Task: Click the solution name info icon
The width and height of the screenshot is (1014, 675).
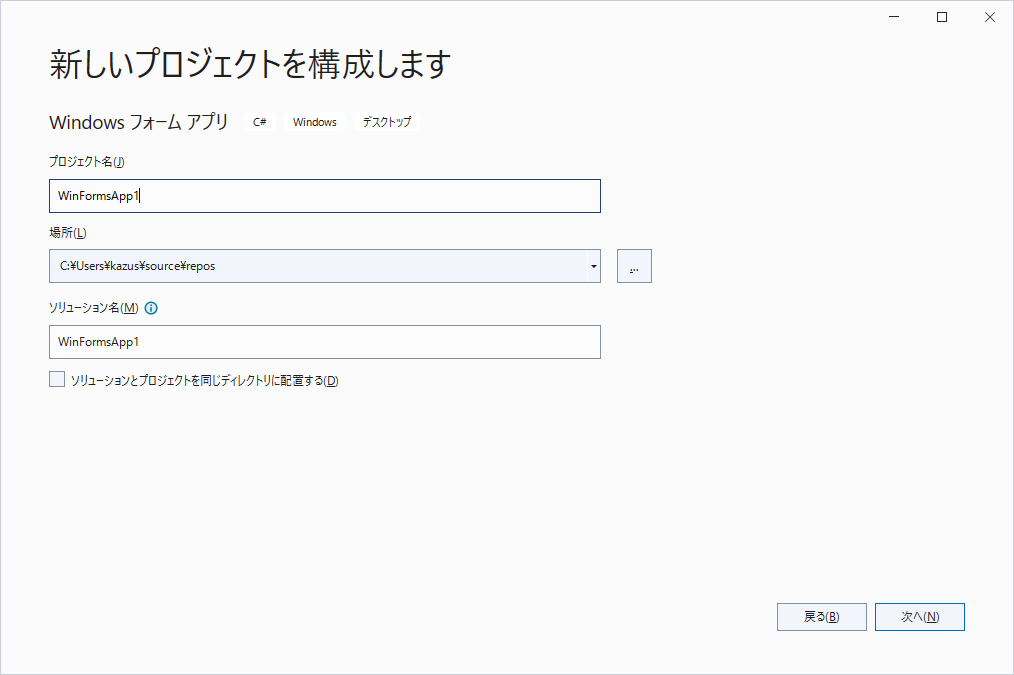Action: pyautogui.click(x=151, y=308)
